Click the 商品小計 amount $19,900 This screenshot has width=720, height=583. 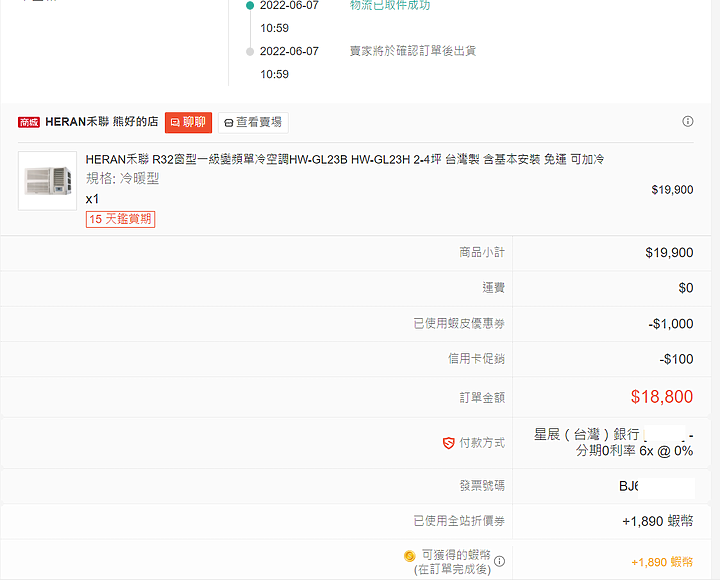click(669, 253)
